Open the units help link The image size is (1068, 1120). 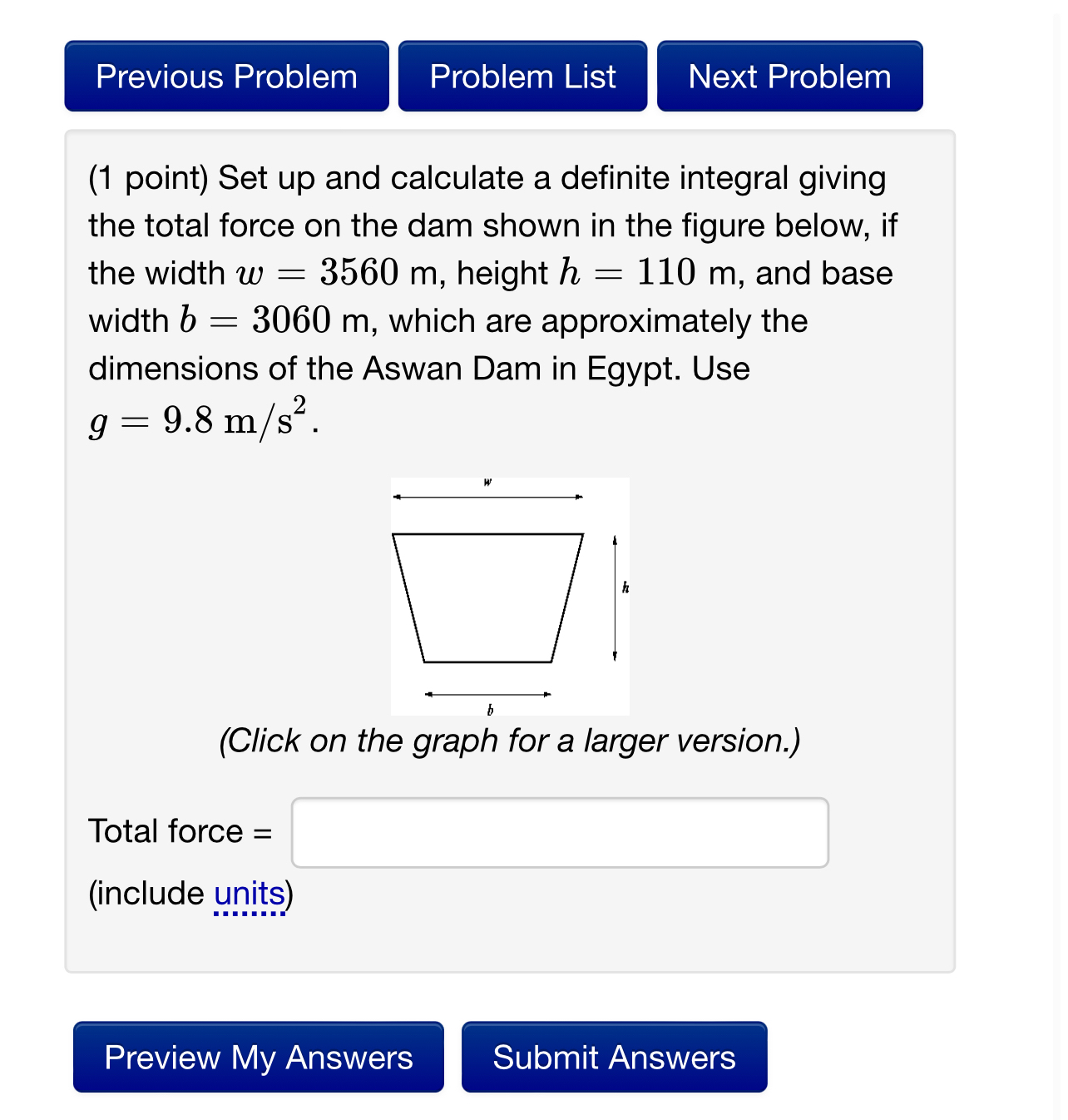click(248, 893)
